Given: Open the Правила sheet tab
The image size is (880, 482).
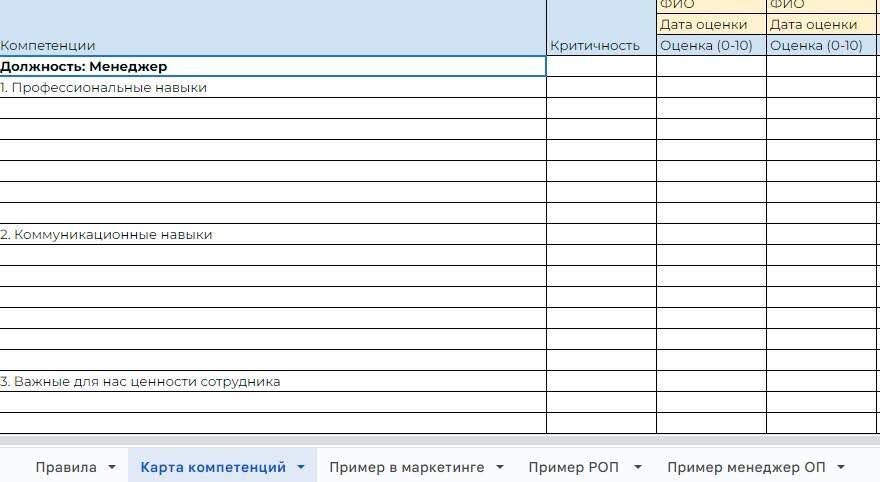Looking at the screenshot, I should coord(66,467).
